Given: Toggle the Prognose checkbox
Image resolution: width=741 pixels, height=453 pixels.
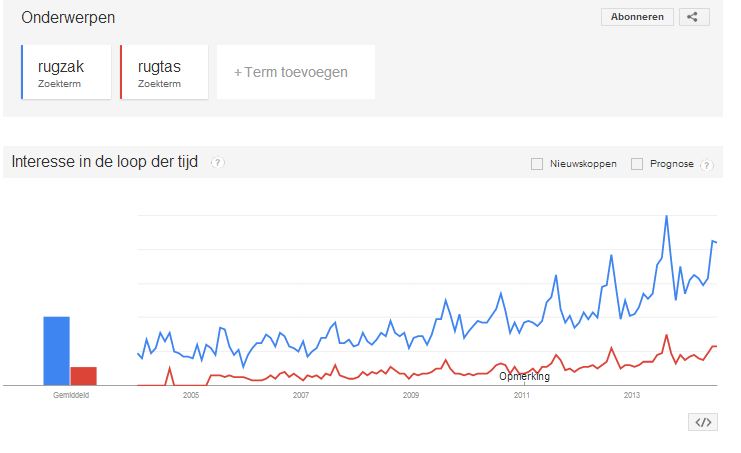Looking at the screenshot, I should tap(637, 163).
